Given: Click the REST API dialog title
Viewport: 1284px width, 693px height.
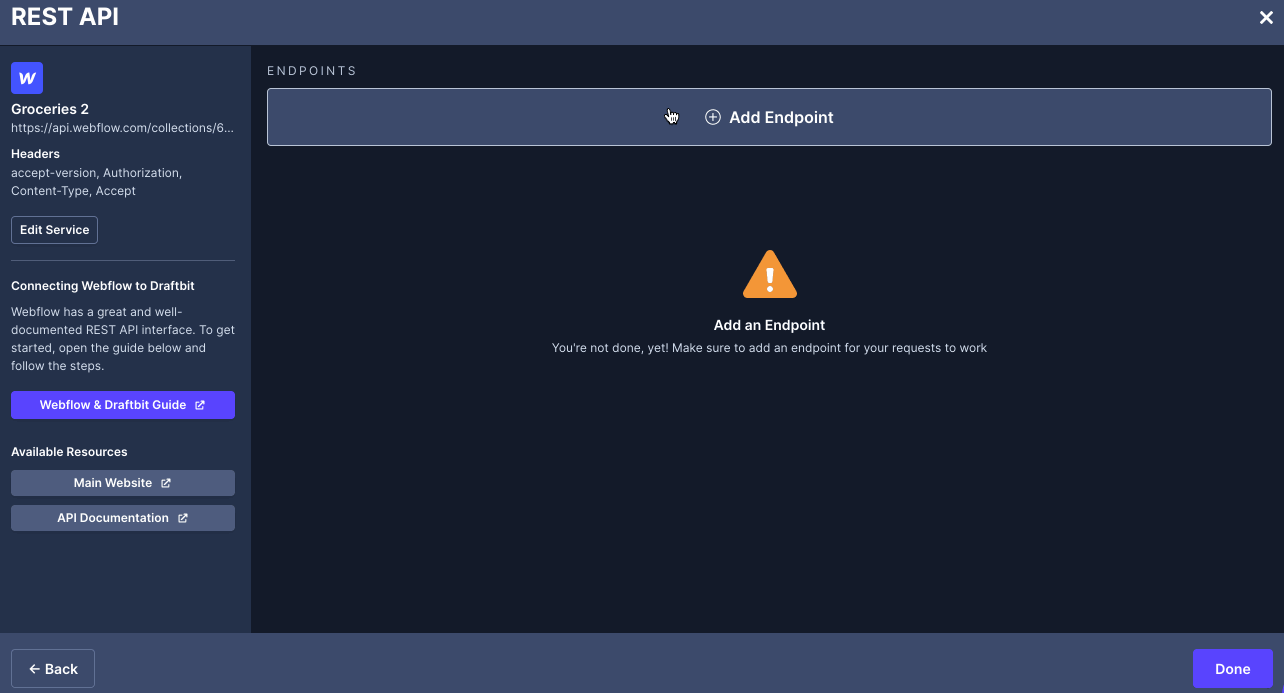Looking at the screenshot, I should coord(65,17).
